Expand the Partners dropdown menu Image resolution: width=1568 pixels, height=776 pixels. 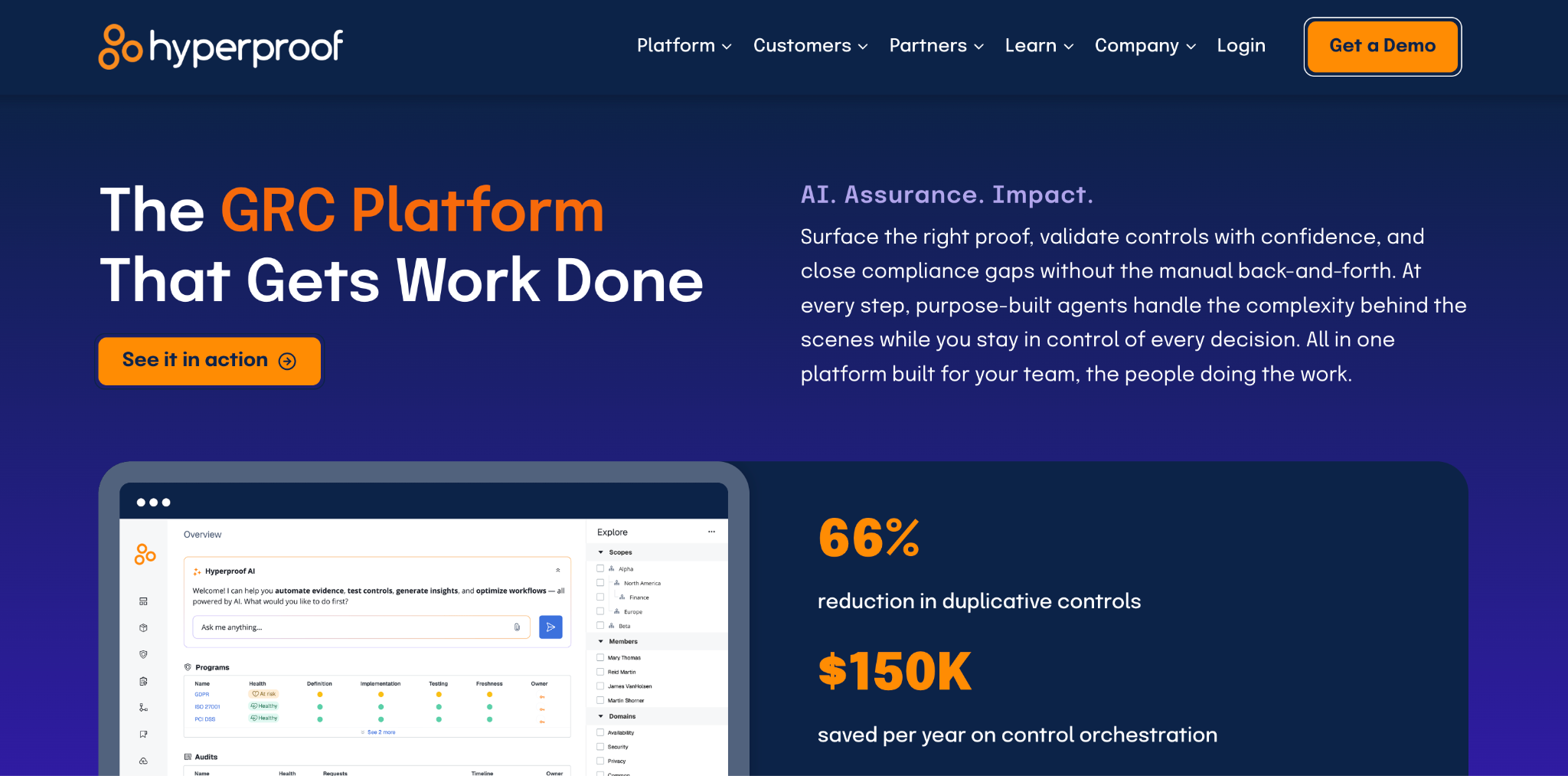[936, 46]
